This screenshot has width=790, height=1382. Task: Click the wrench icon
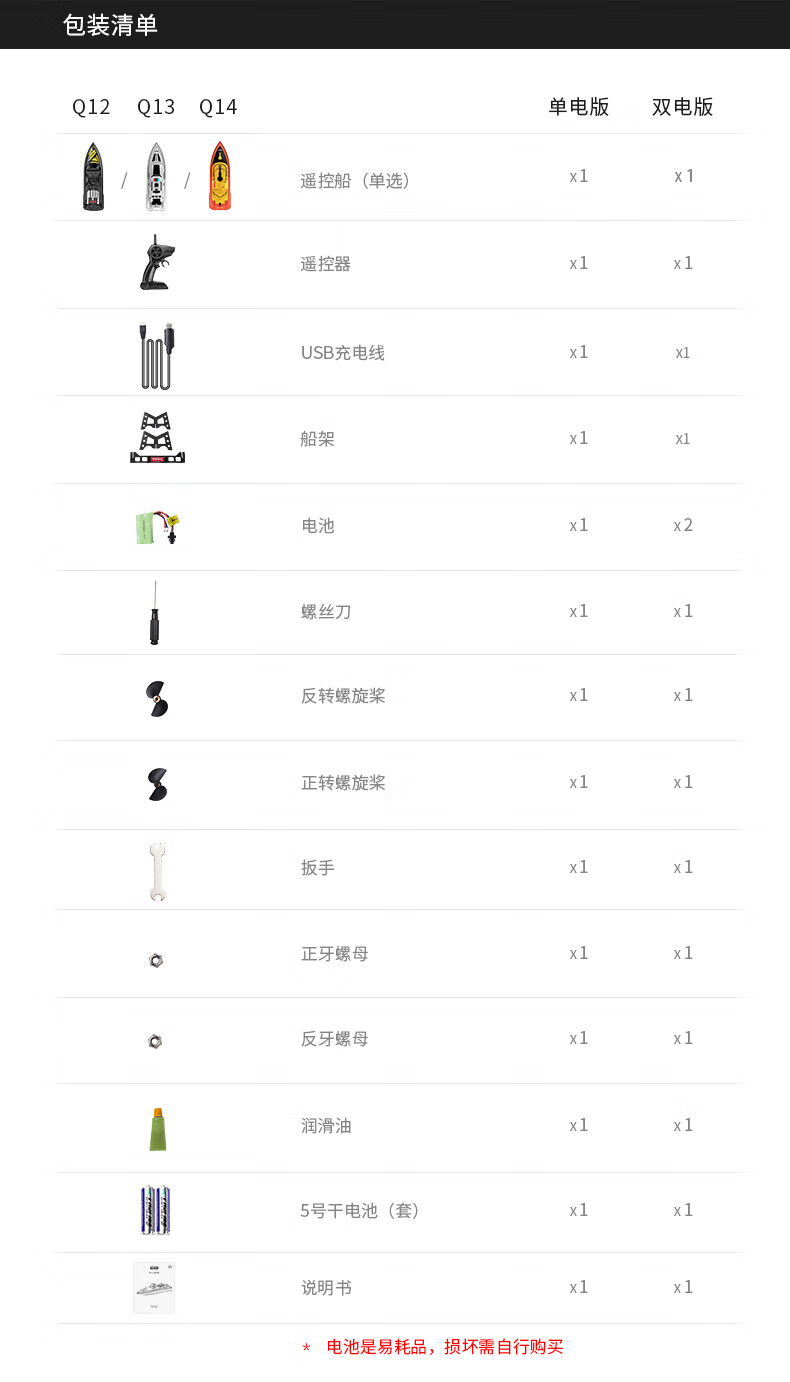tap(156, 869)
